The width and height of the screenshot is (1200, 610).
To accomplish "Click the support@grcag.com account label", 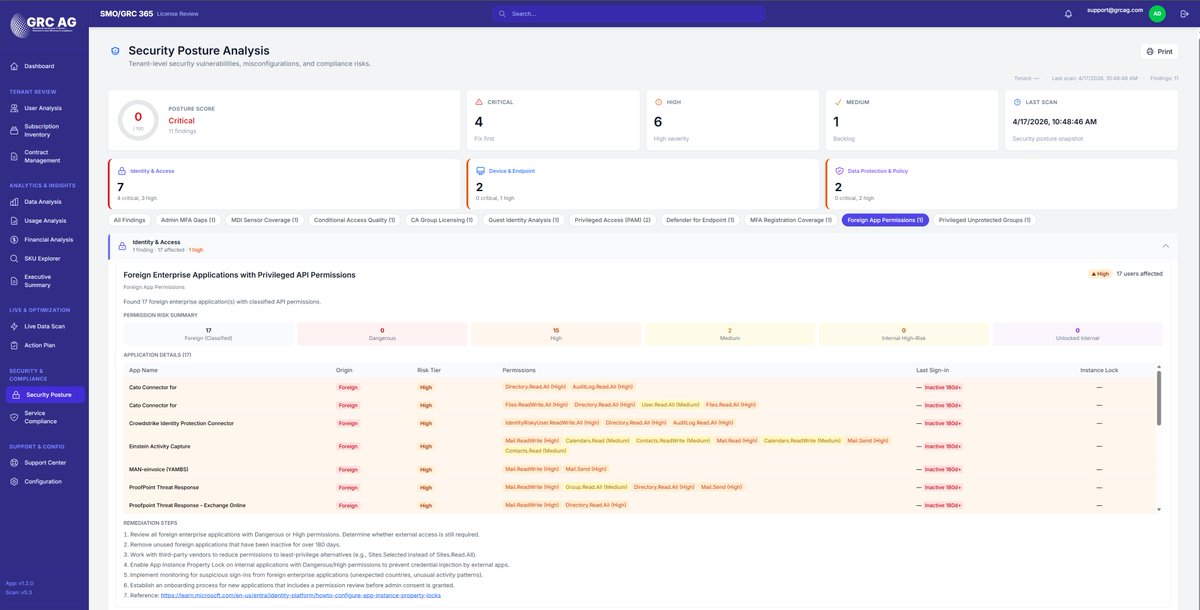I will pyautogui.click(x=1115, y=9).
